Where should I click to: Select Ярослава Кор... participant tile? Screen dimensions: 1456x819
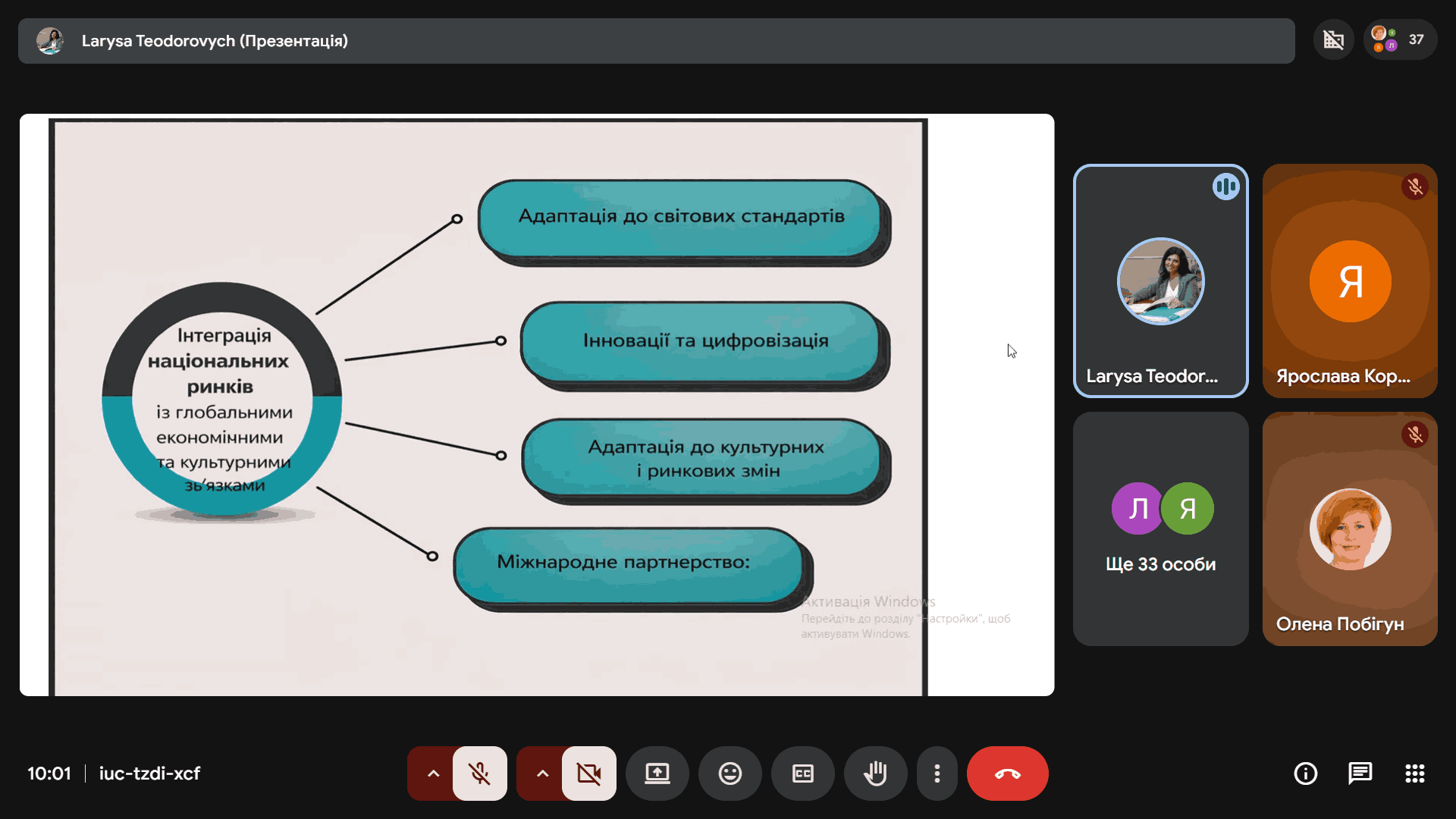coord(1350,281)
